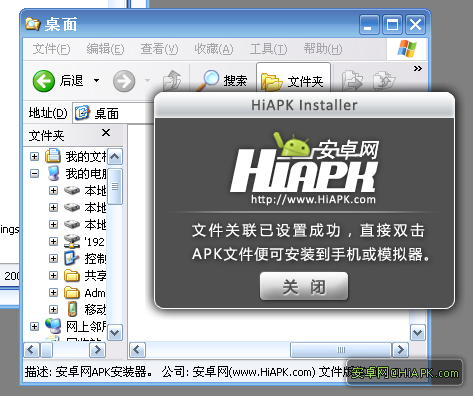This screenshot has width=473, height=396.
Task: Click the folder tree scroll-up arrow
Action: [x=115, y=157]
